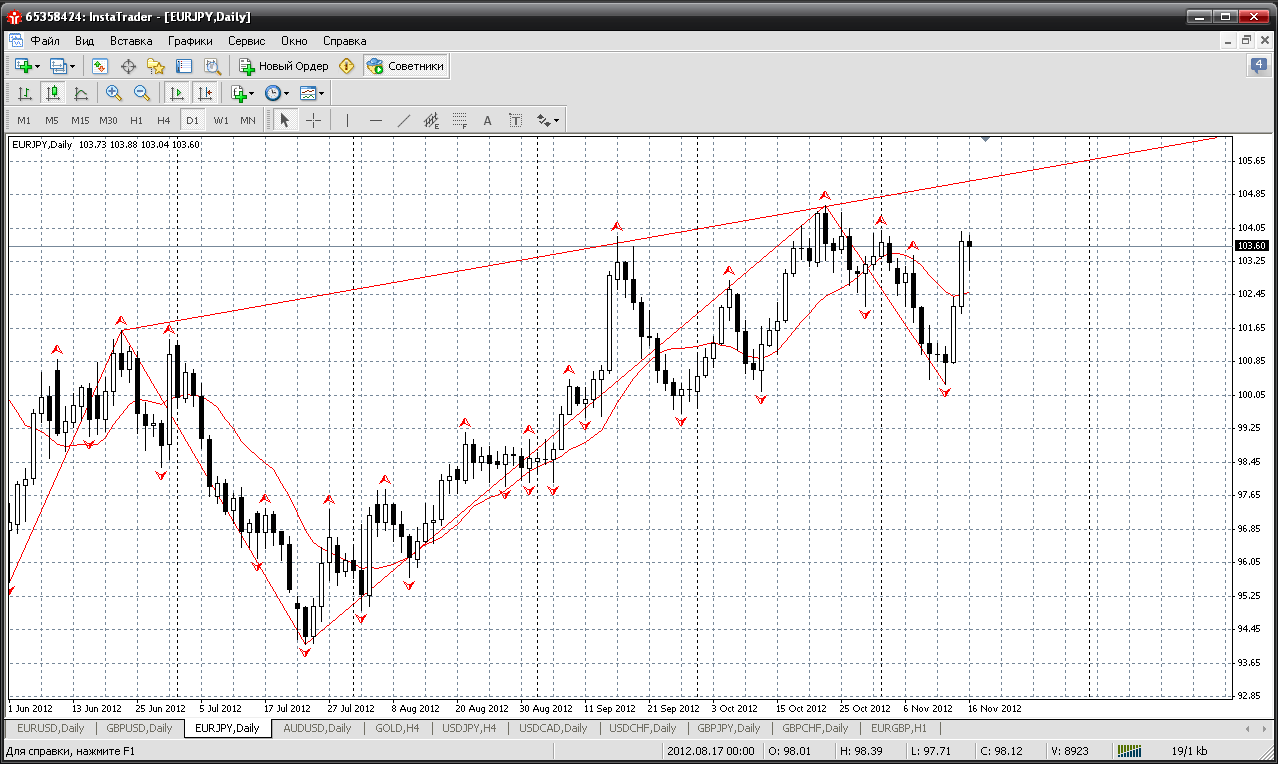Open the New Chart dropdown

tap(27, 66)
